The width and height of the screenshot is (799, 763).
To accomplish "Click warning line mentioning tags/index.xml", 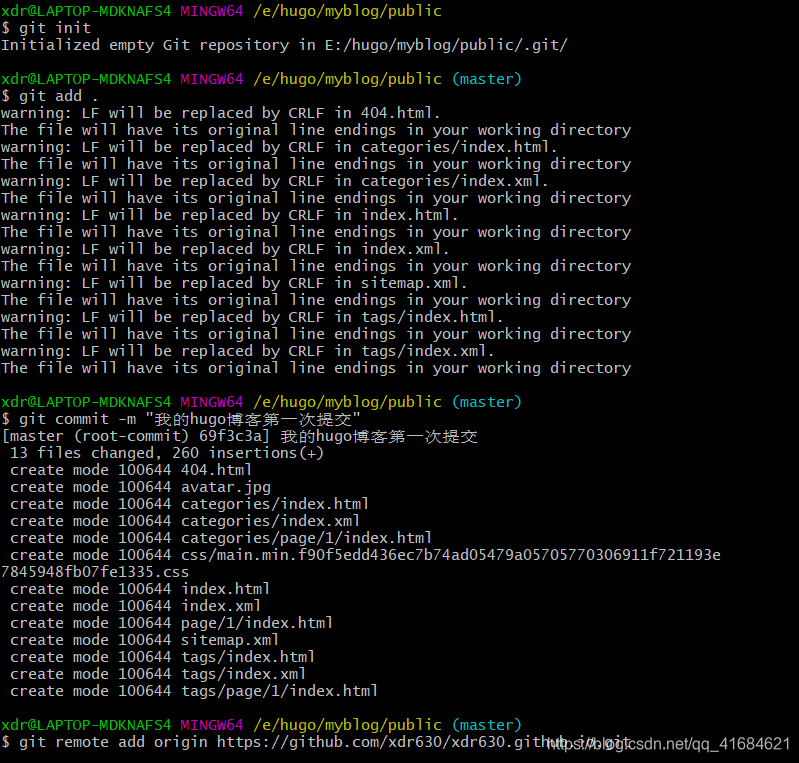I will [x=248, y=351].
